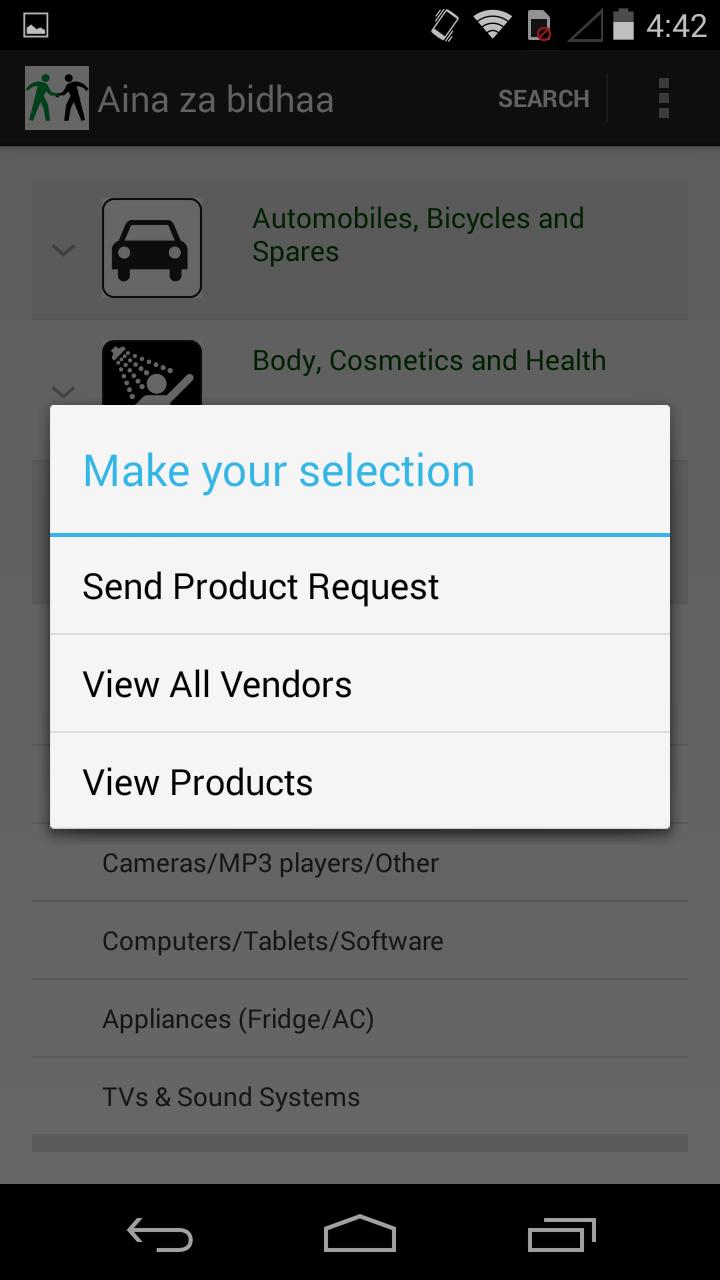Tap the SEARCH button in action bar
Screen dimensions: 720x1280
544,99
